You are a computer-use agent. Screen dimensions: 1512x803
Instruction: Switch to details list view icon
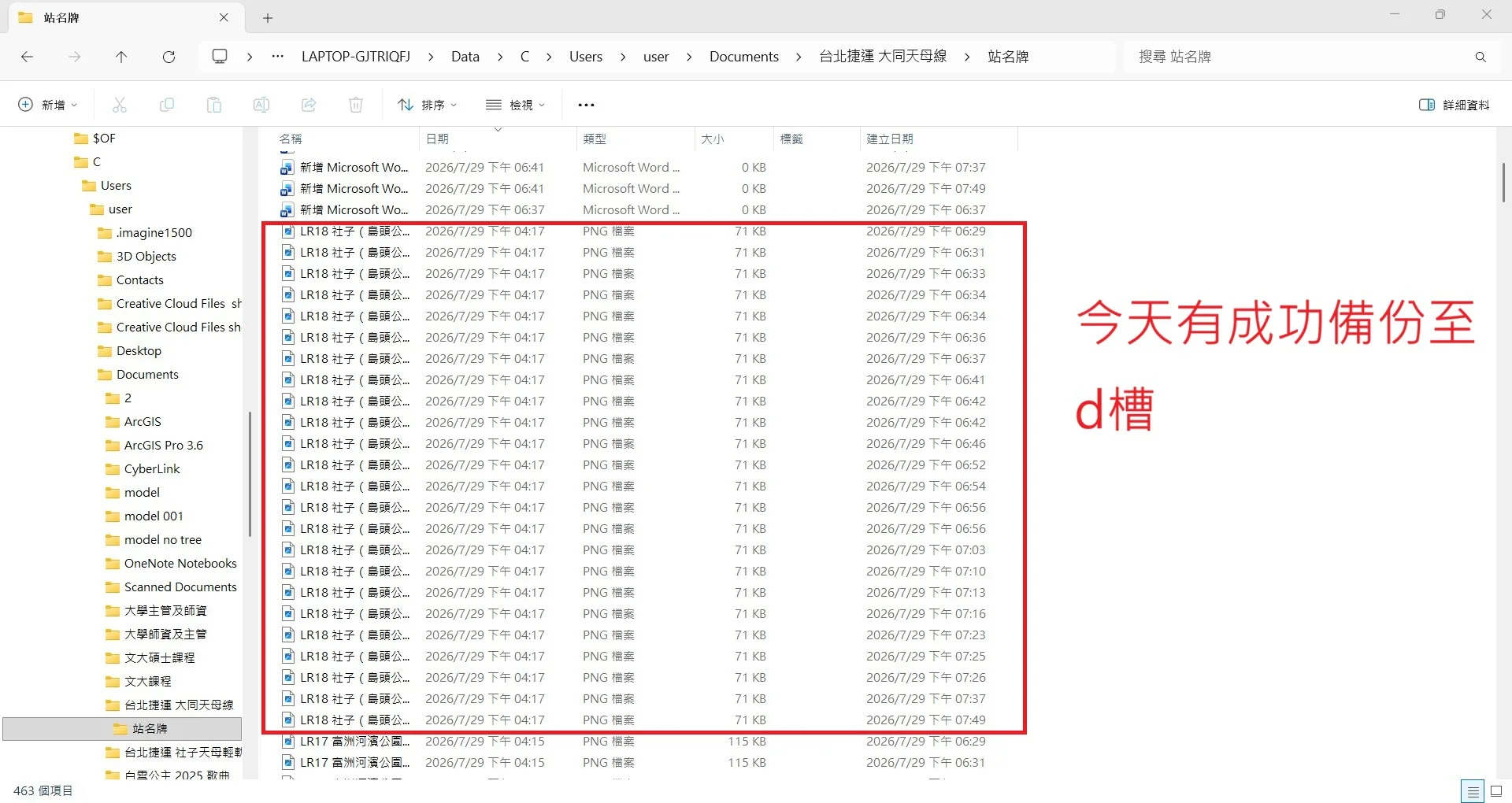1473,791
